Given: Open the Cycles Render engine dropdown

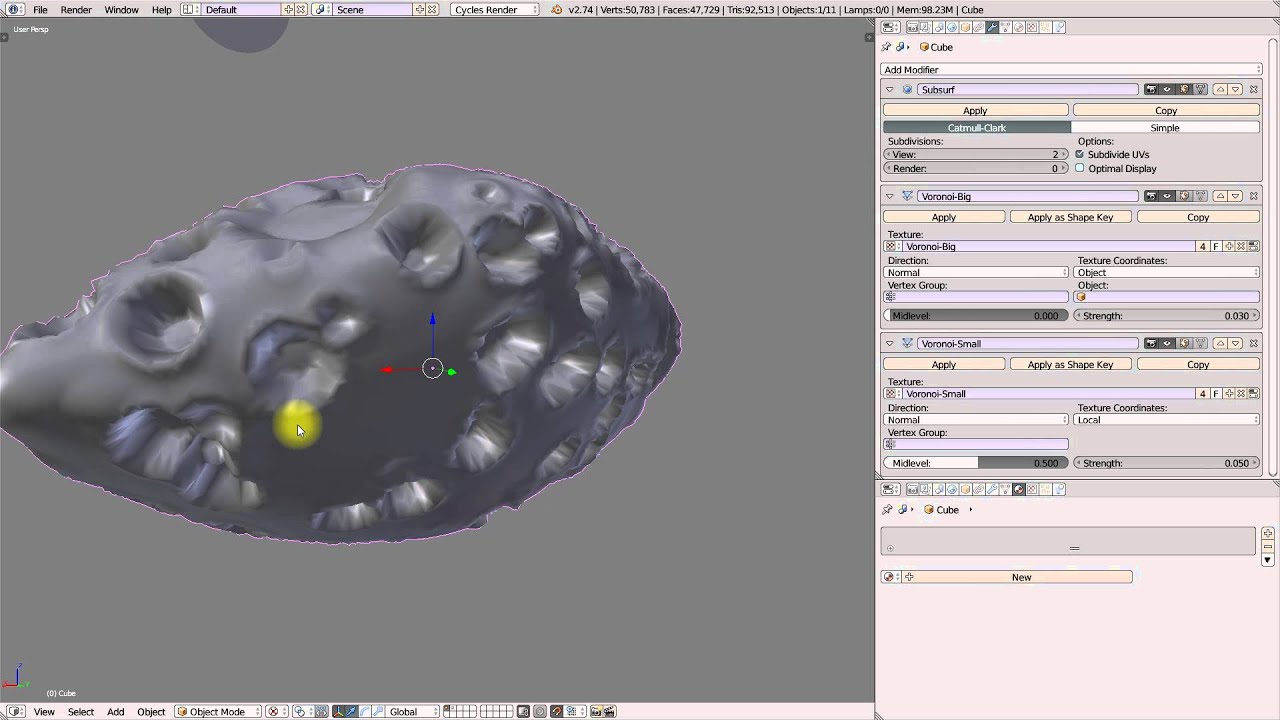Looking at the screenshot, I should coord(495,9).
